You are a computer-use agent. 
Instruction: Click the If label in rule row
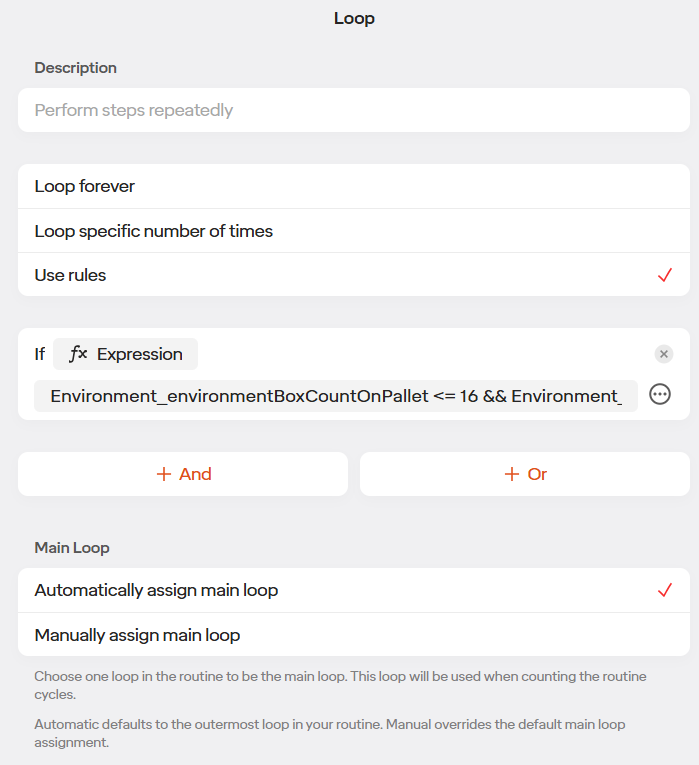pos(40,354)
